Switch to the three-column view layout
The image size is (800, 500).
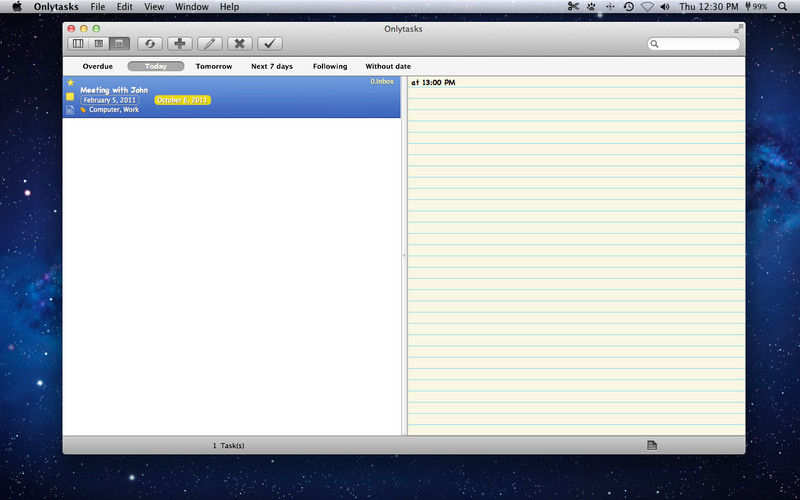pos(78,44)
